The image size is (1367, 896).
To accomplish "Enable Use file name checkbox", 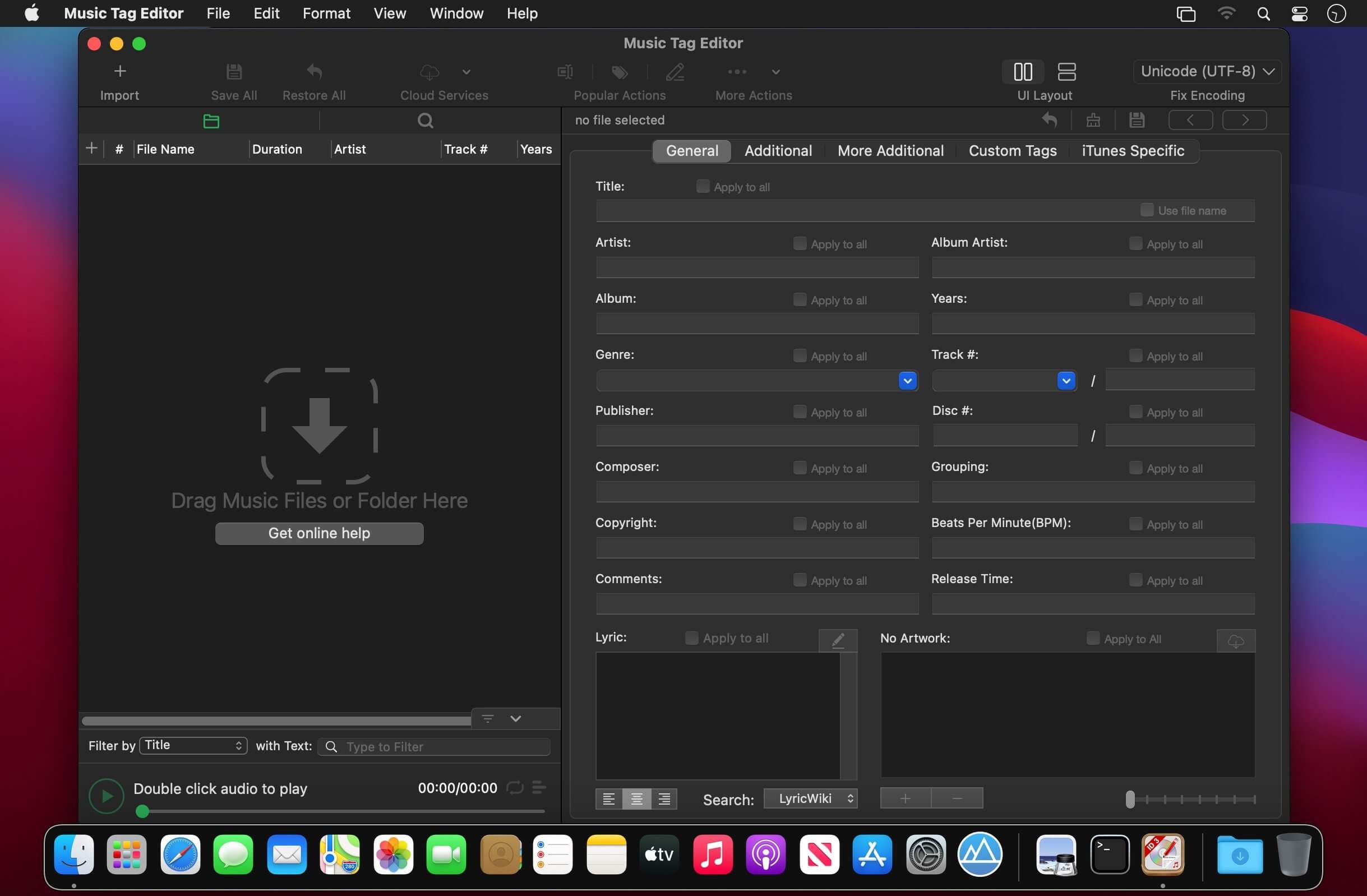I will pyautogui.click(x=1147, y=210).
